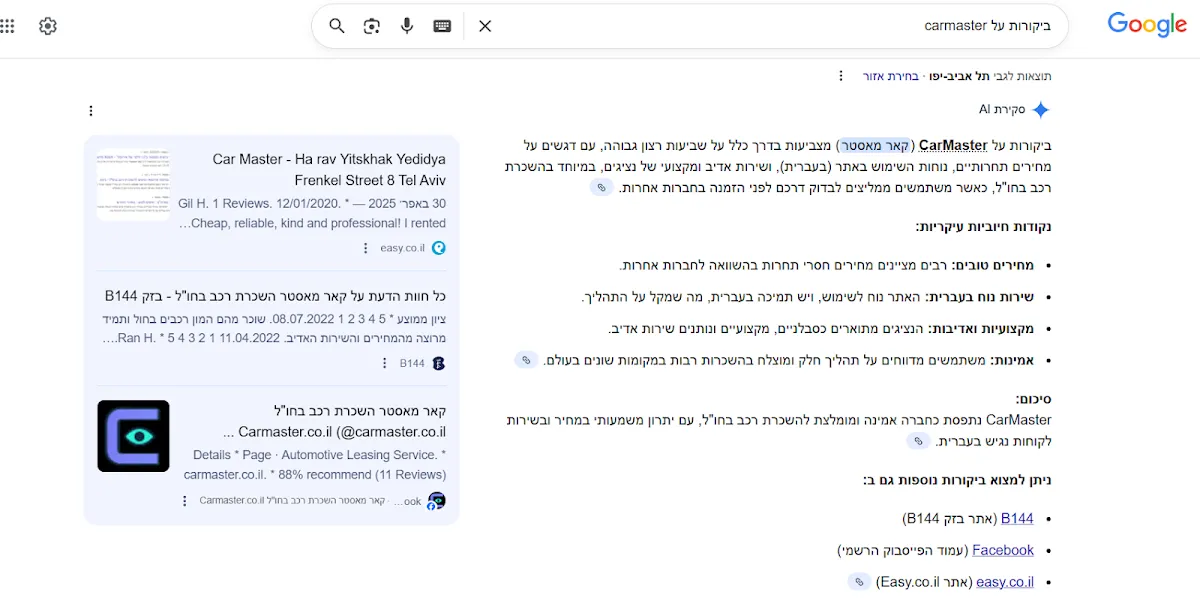The image size is (1200, 598).
Task: Open the easy.co.il link in list
Action: pyautogui.click(x=1005, y=582)
